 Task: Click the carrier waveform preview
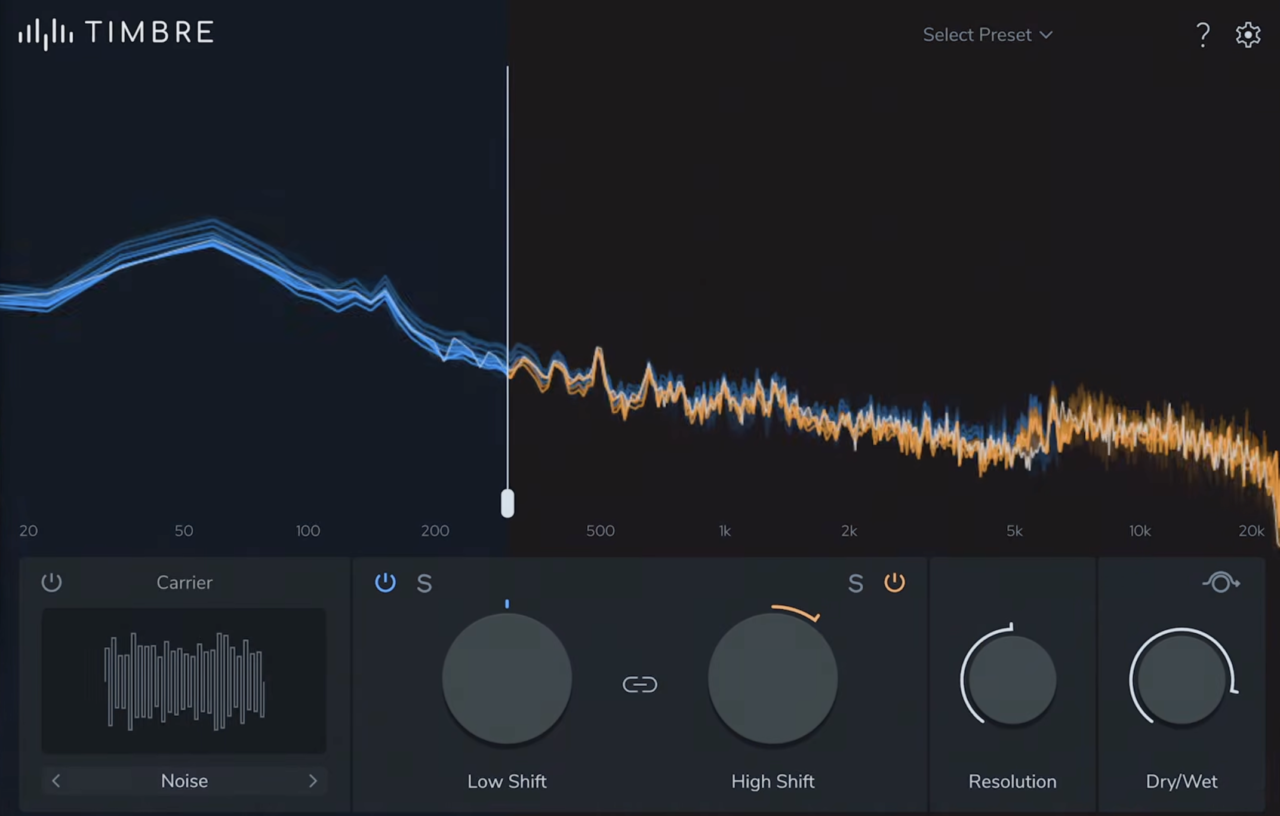(x=184, y=681)
